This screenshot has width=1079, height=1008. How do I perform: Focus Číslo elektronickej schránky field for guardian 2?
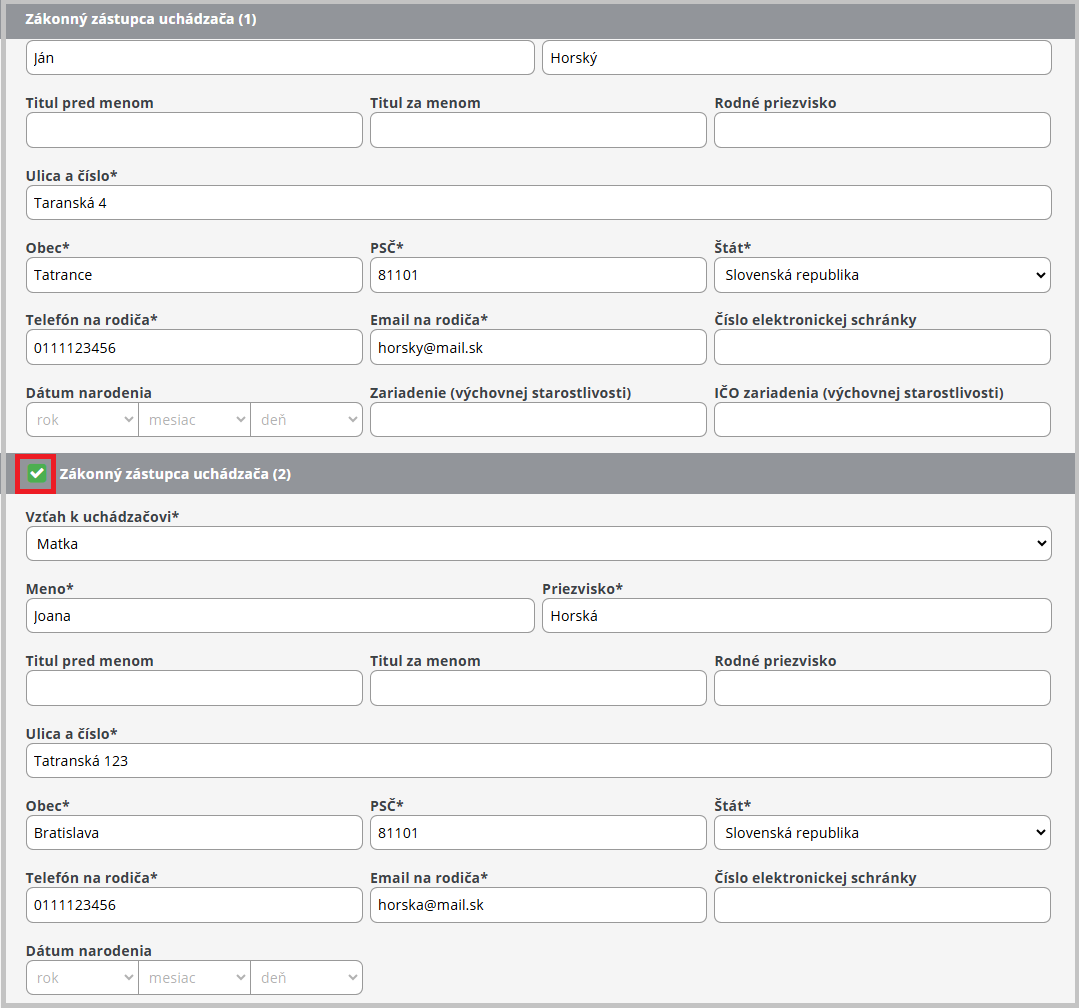(882, 905)
